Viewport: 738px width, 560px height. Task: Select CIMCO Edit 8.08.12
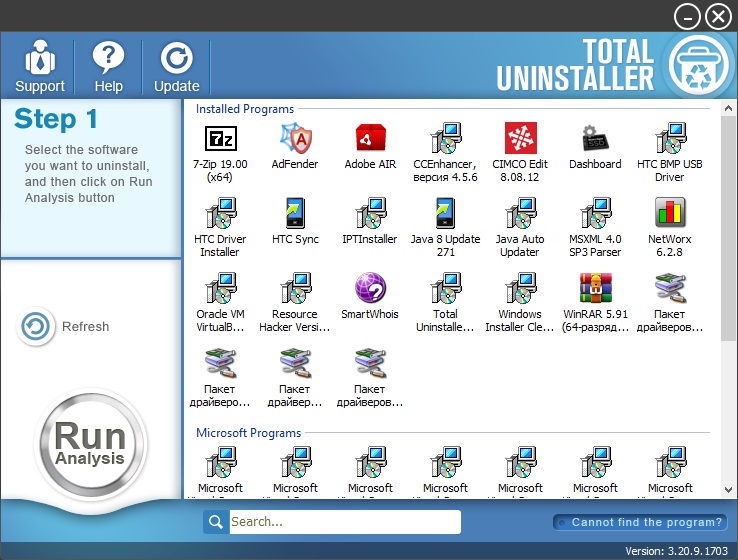tap(520, 153)
